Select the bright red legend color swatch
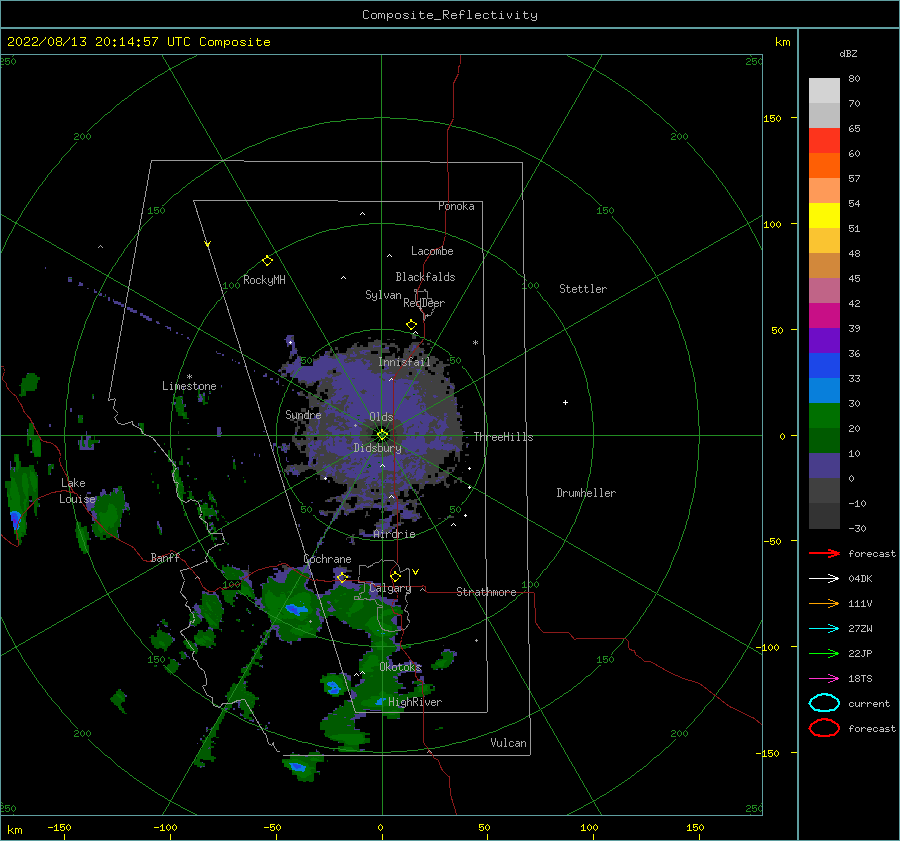The height and width of the screenshot is (841, 900). [824, 141]
